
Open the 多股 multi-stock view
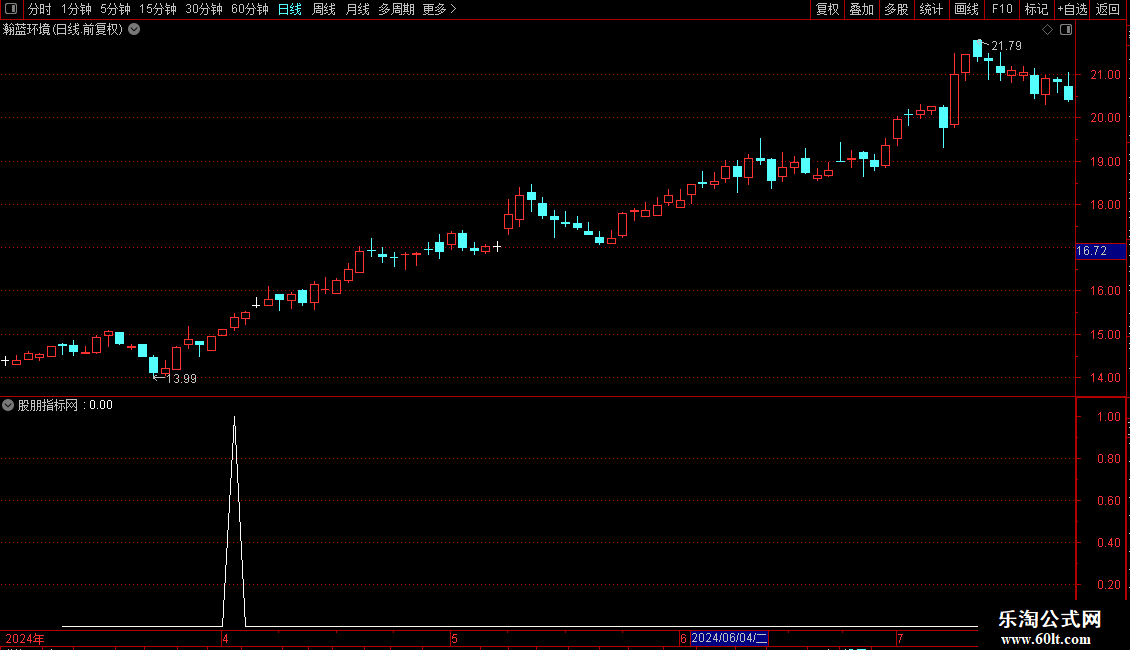(896, 9)
